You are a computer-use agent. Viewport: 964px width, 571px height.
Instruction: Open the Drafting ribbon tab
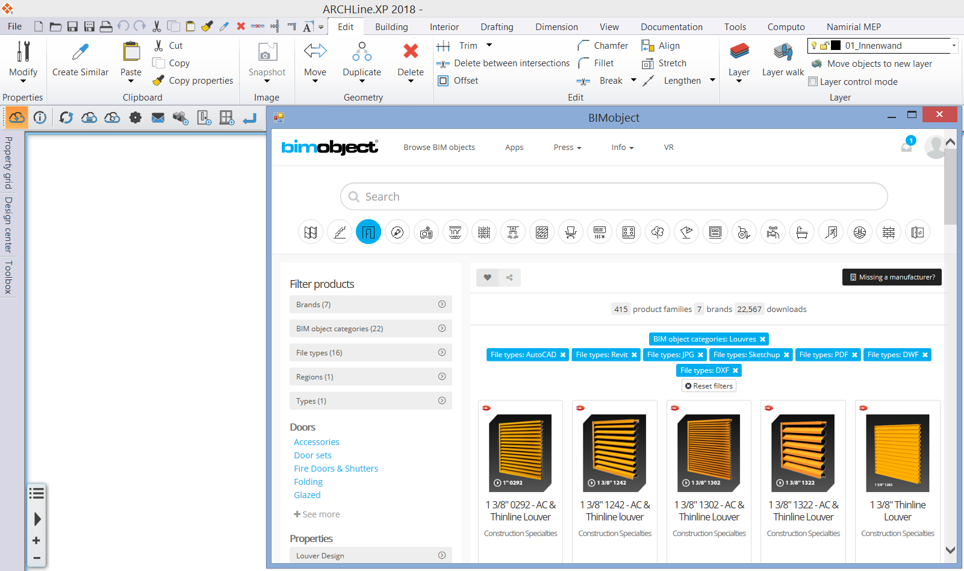497,27
